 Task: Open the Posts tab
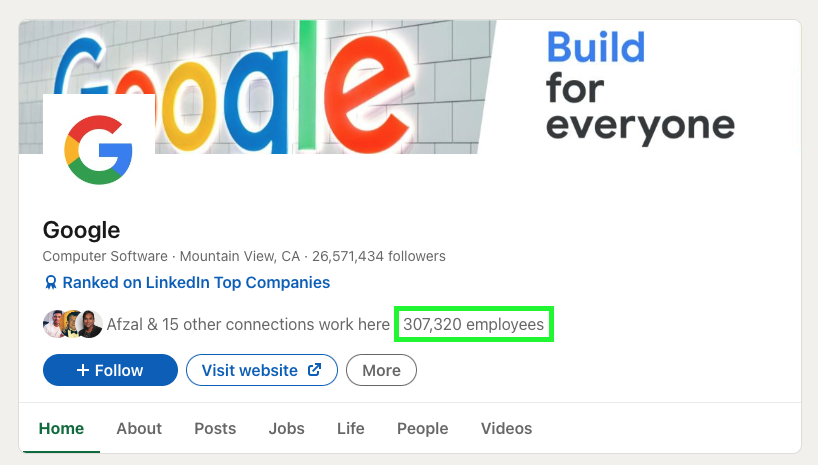[x=215, y=428]
